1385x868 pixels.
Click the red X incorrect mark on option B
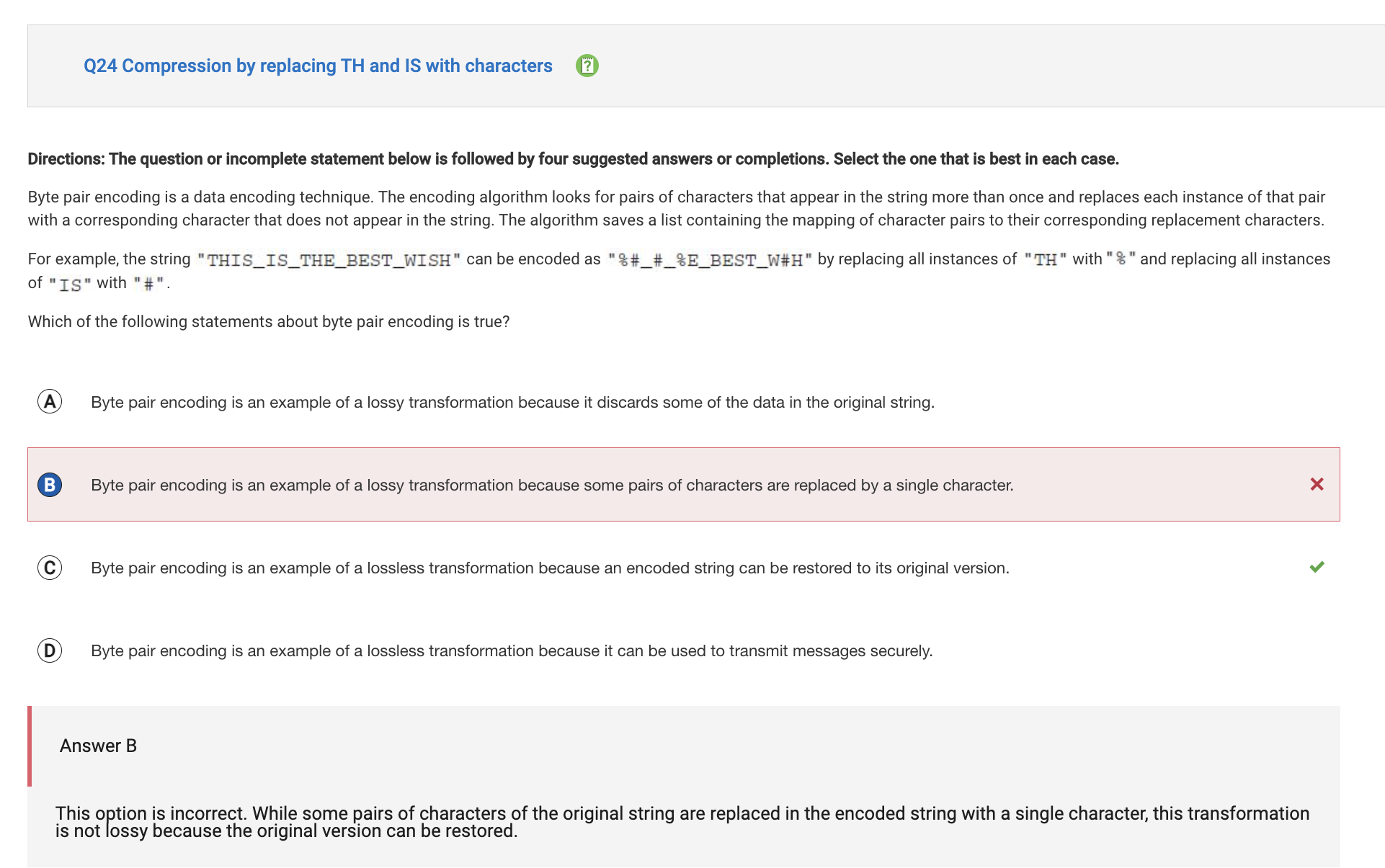[1317, 485]
